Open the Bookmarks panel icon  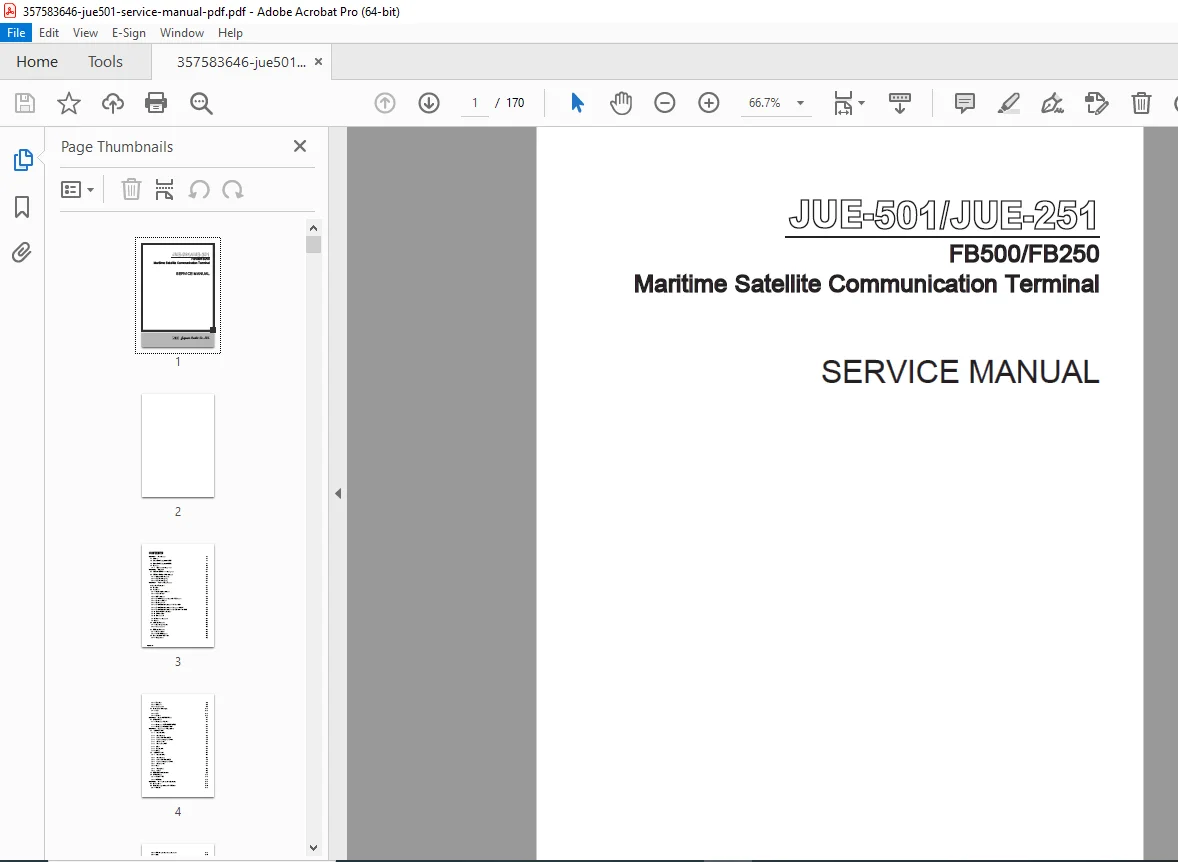pyautogui.click(x=22, y=207)
